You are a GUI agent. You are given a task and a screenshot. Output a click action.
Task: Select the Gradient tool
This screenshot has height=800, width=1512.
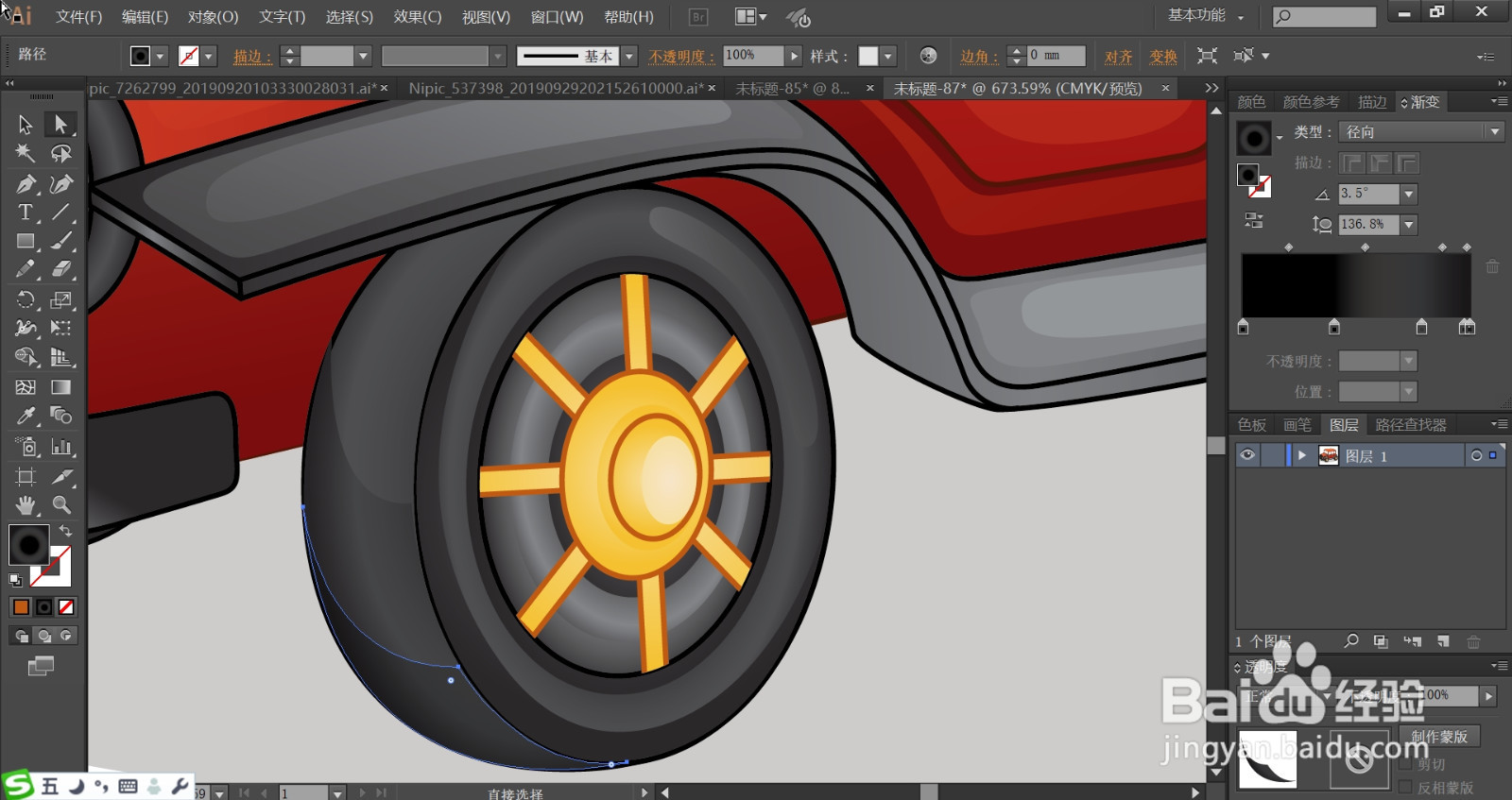60,387
